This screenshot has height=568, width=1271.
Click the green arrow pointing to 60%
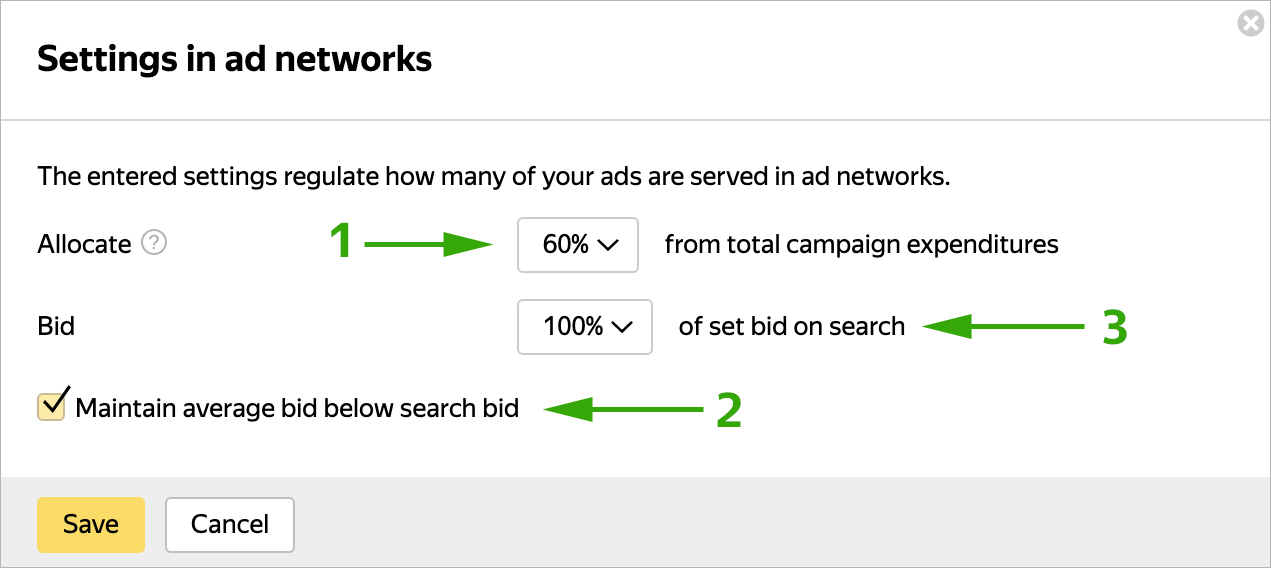pyautogui.click(x=430, y=244)
